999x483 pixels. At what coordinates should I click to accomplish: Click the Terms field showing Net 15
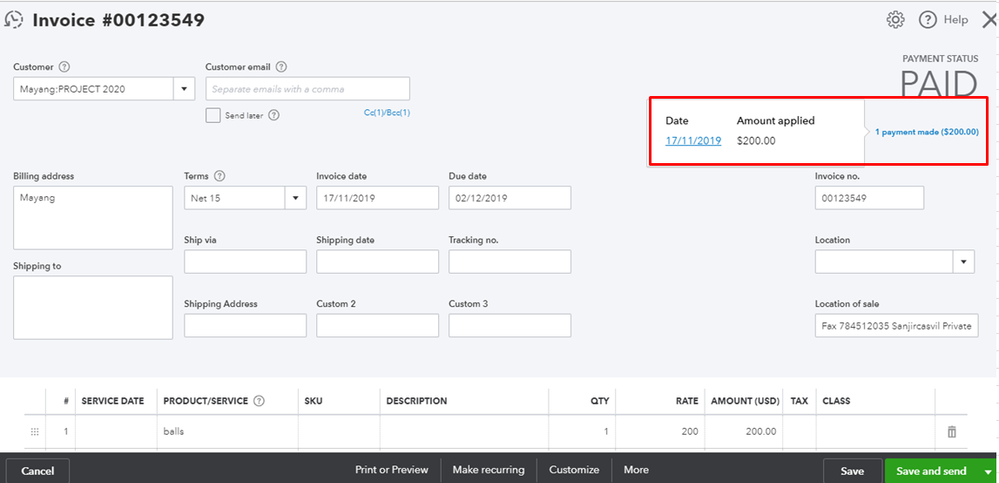point(234,198)
